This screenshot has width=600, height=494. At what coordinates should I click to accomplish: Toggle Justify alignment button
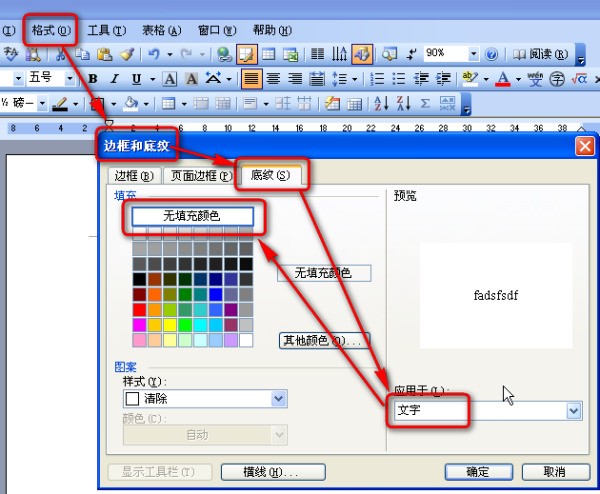click(x=251, y=79)
